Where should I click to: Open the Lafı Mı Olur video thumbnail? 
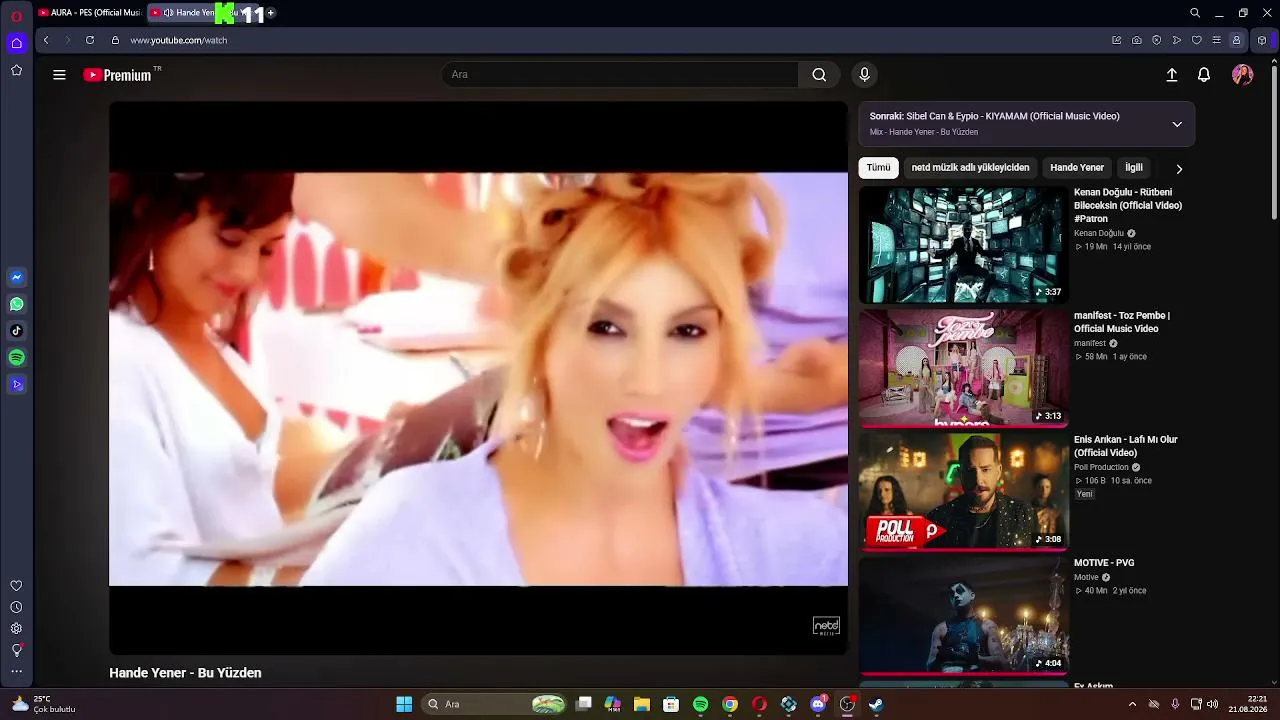tap(964, 492)
